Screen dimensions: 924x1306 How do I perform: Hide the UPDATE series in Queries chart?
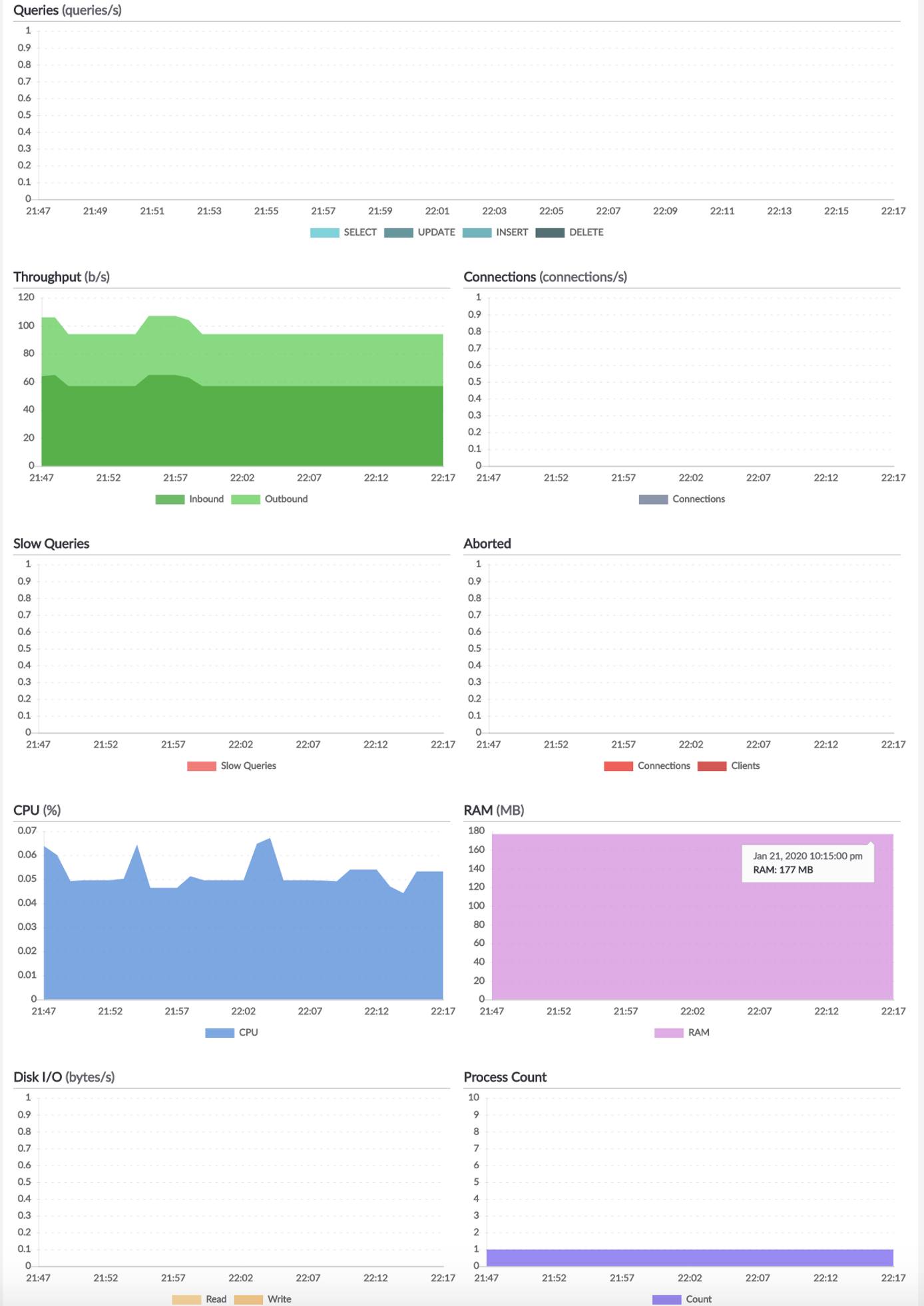point(419,232)
